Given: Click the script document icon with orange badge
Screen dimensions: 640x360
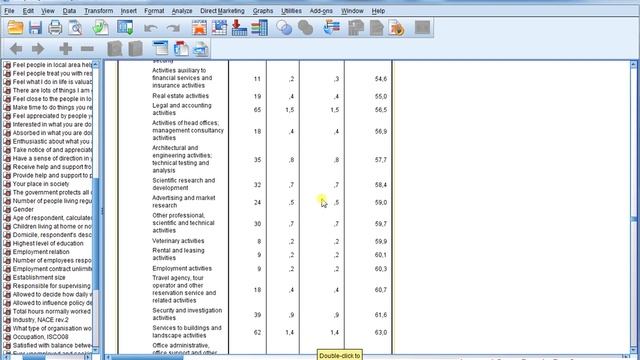Looking at the screenshot, I should click(x=397, y=28).
